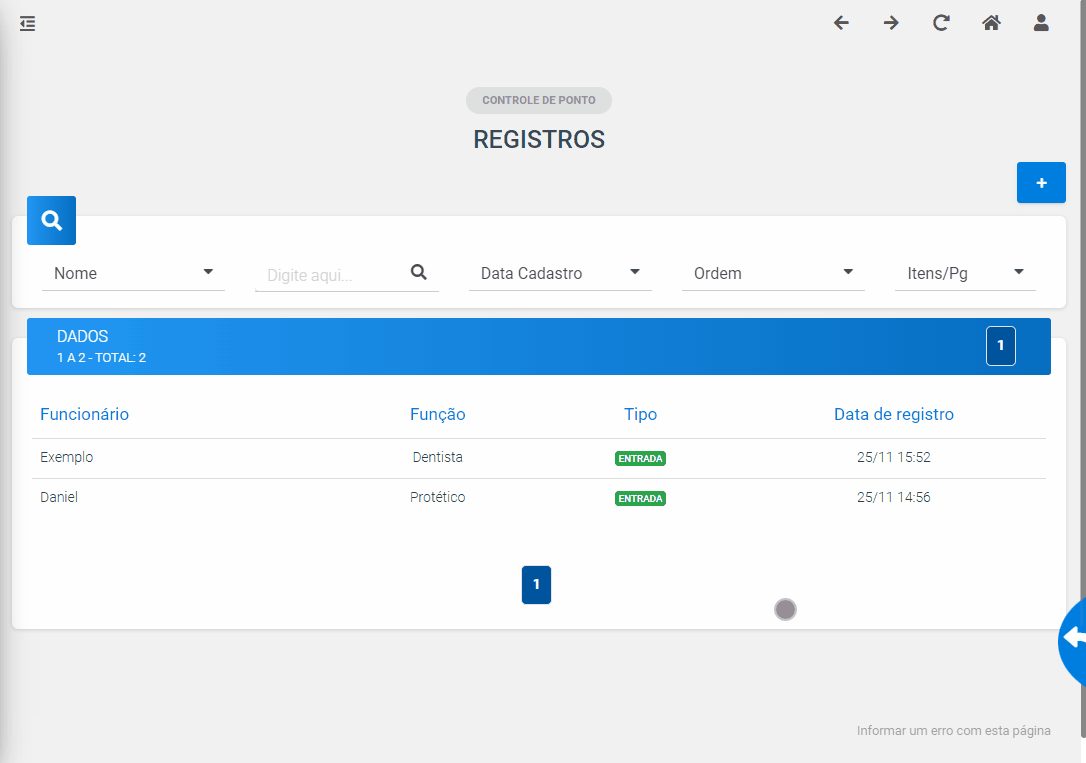This screenshot has height=763, width=1086.
Task: Select page 1 in the DADOS header
Action: tap(1001, 345)
